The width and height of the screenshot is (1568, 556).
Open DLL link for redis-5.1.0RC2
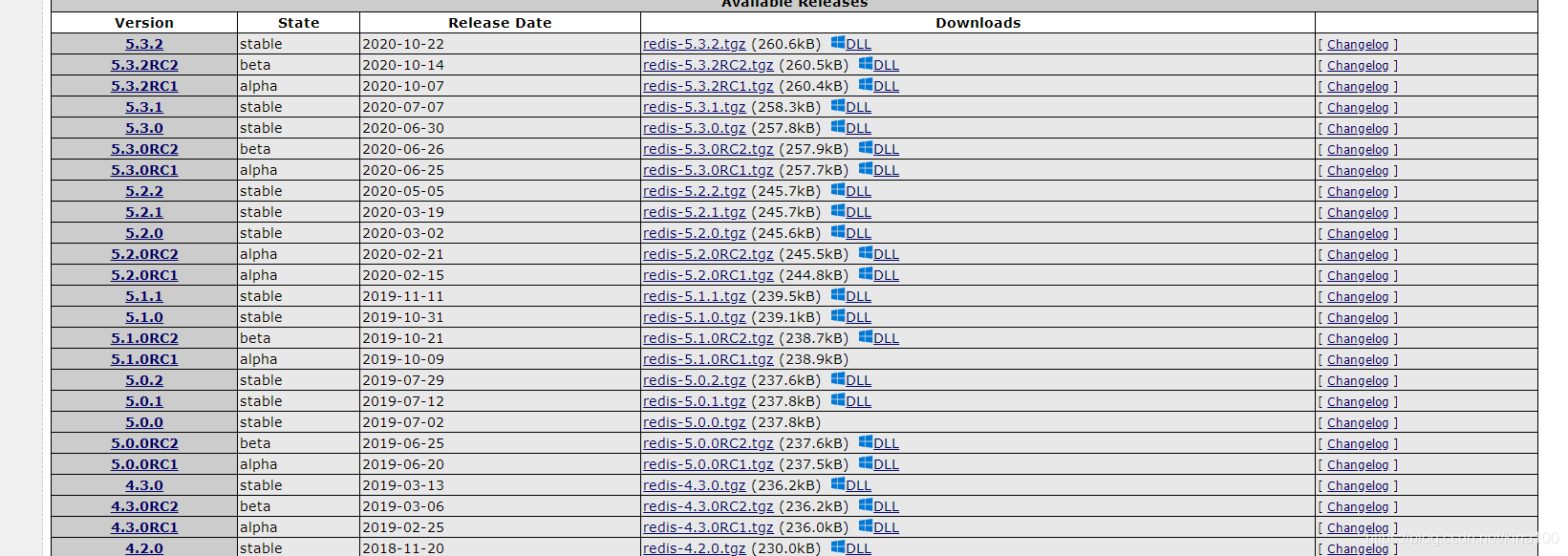(x=887, y=338)
